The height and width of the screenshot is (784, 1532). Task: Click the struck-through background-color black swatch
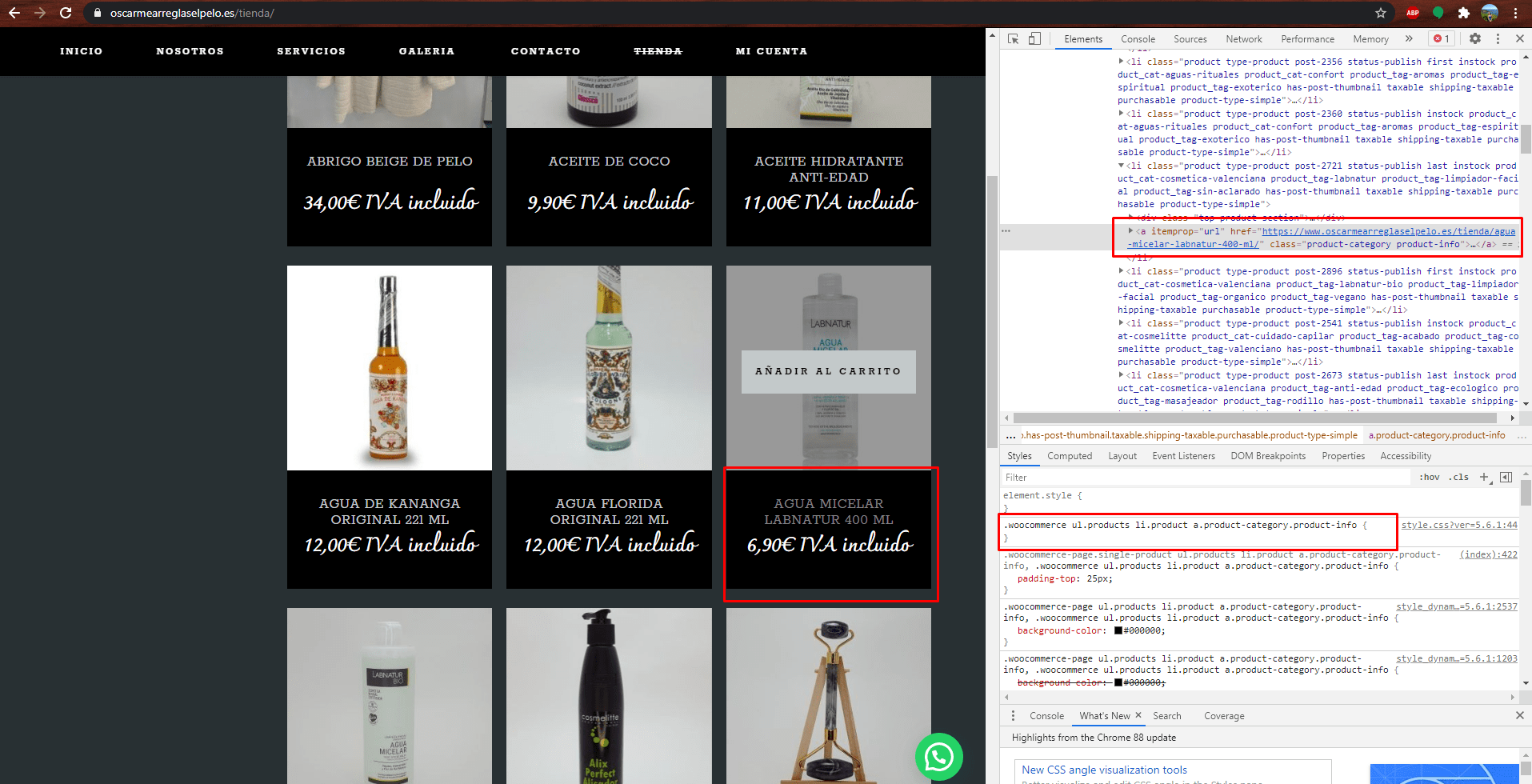click(1118, 682)
